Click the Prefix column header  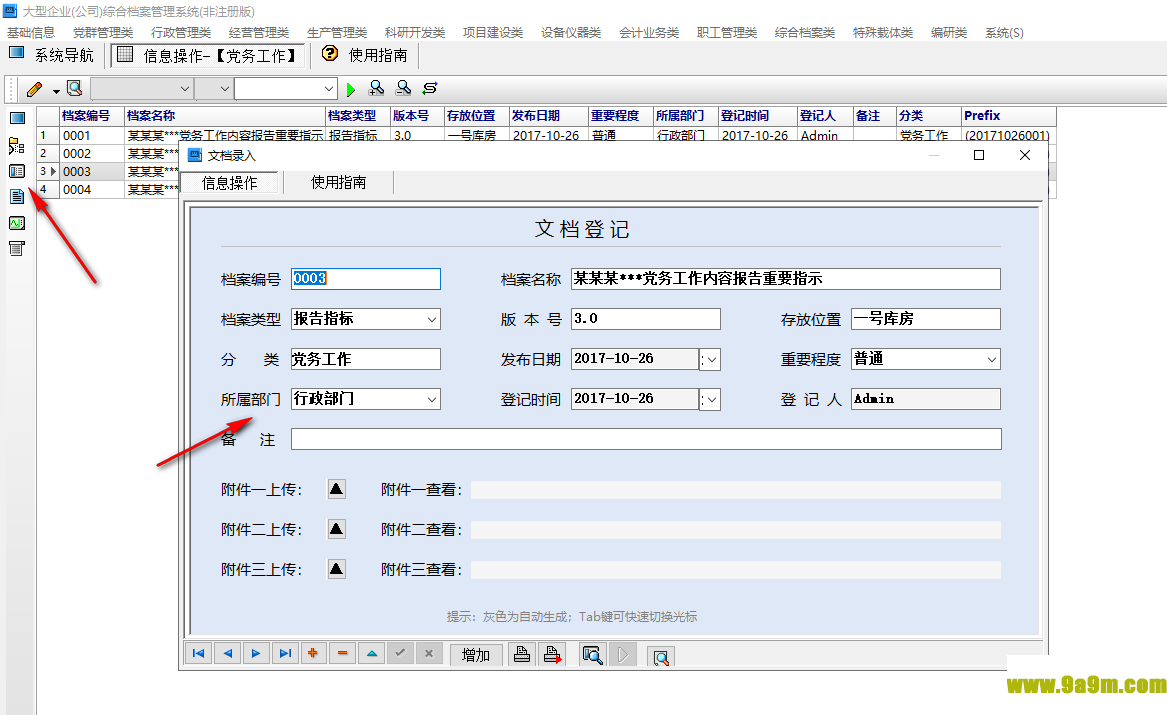tap(1008, 116)
